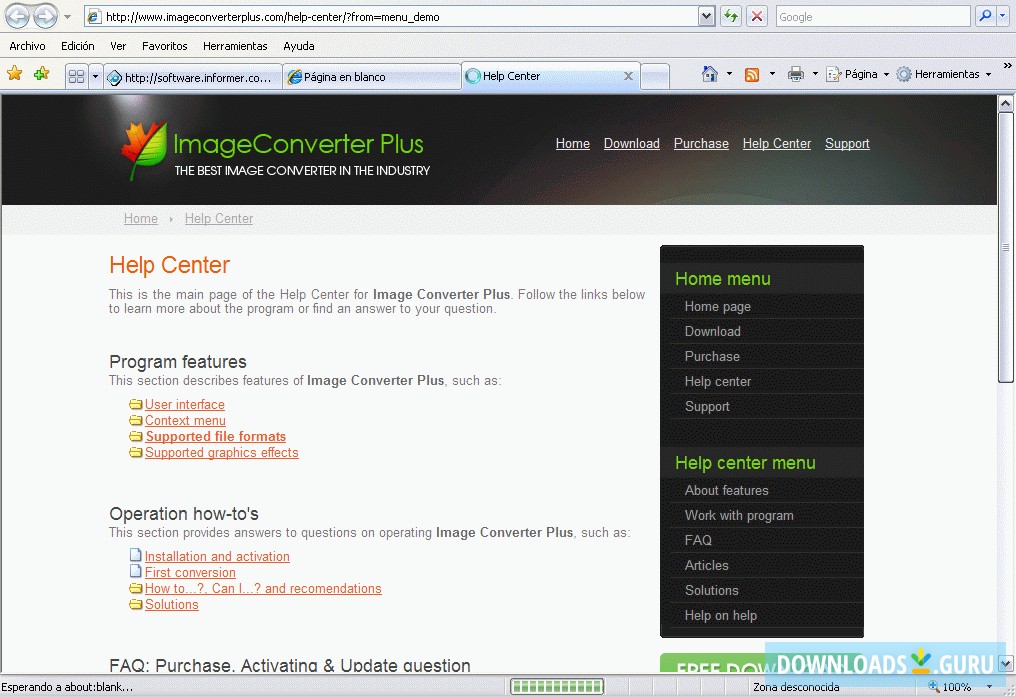1016x697 pixels.
Task: Click the Home icon in the toolbar
Action: [x=710, y=74]
